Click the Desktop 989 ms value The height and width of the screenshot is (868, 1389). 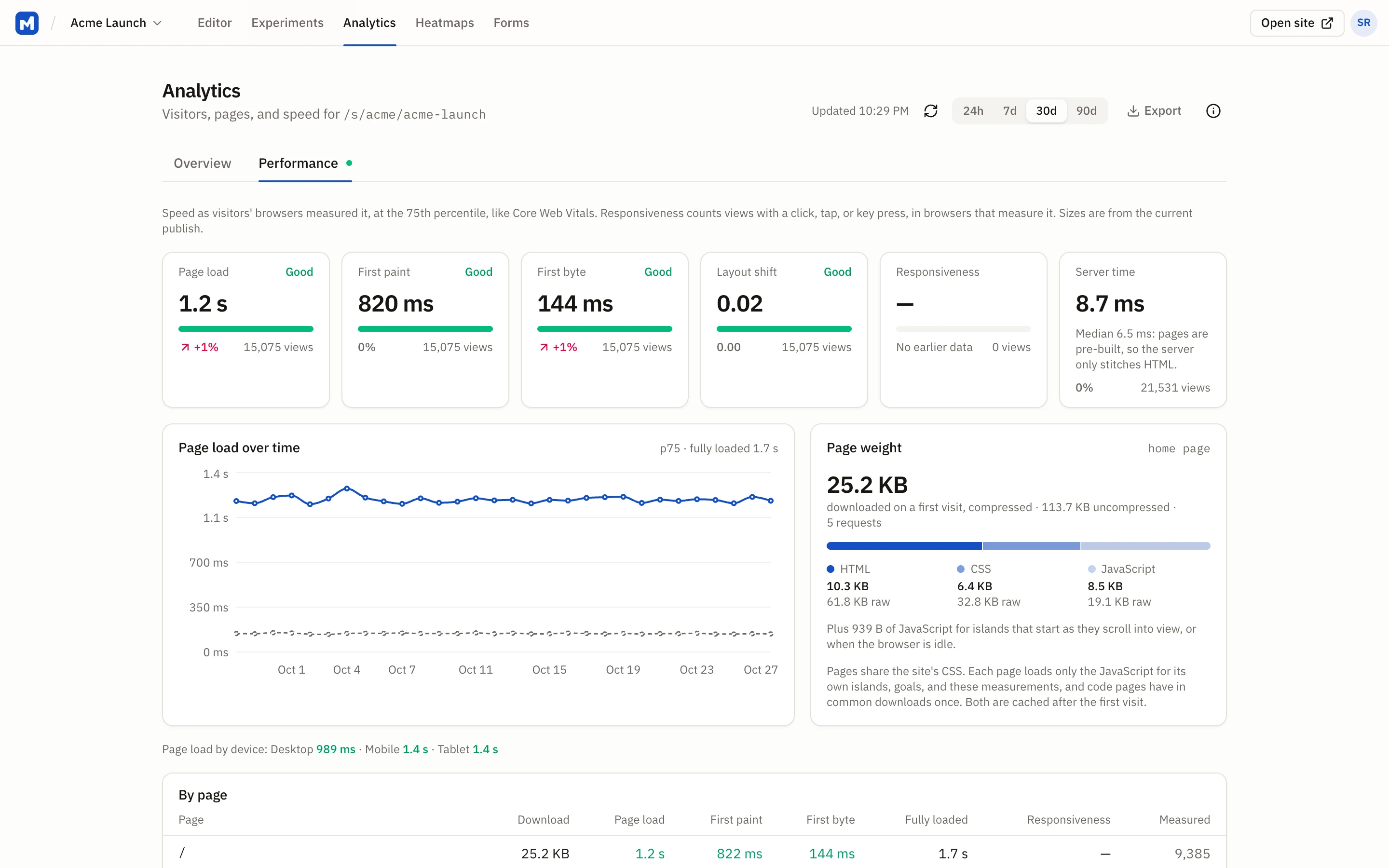335,749
